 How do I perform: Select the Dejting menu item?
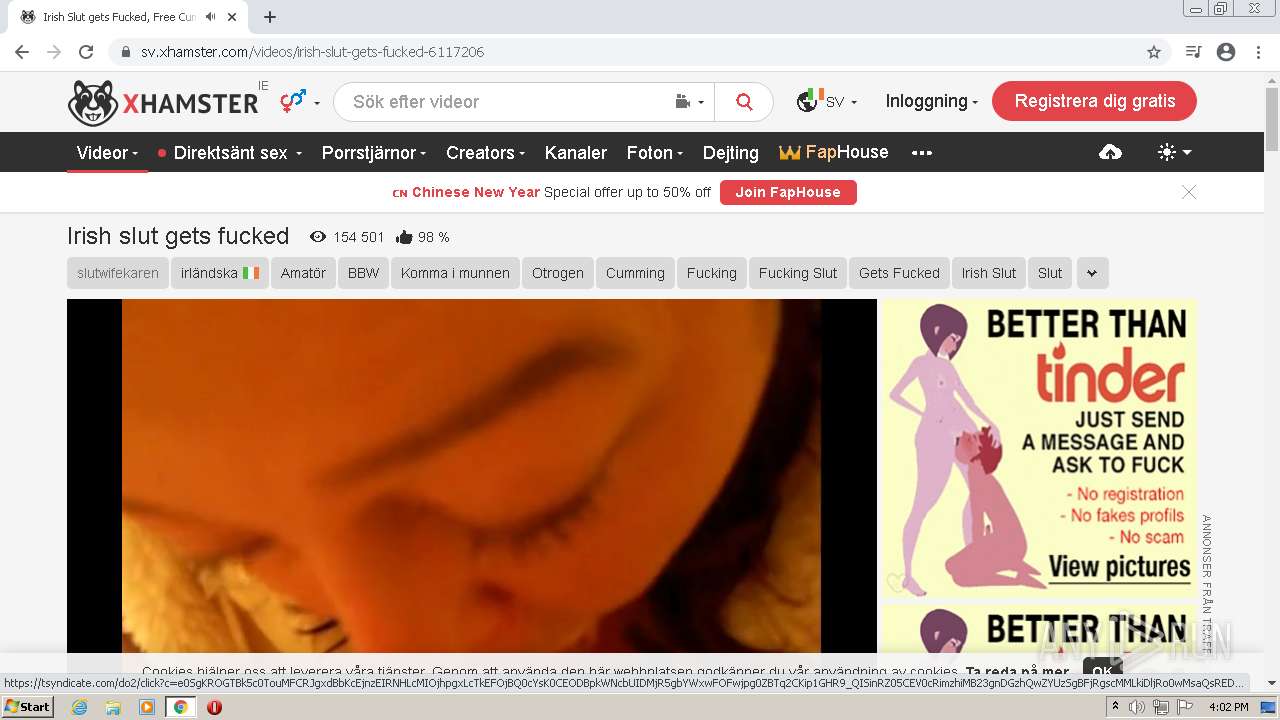coord(731,153)
